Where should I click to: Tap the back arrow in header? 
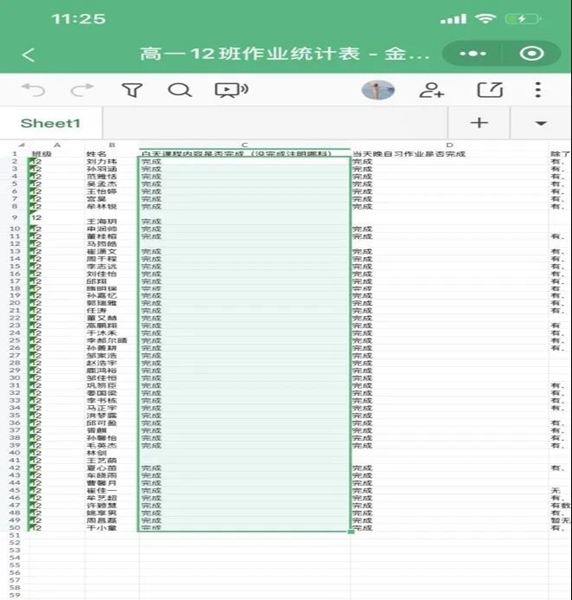click(29, 55)
